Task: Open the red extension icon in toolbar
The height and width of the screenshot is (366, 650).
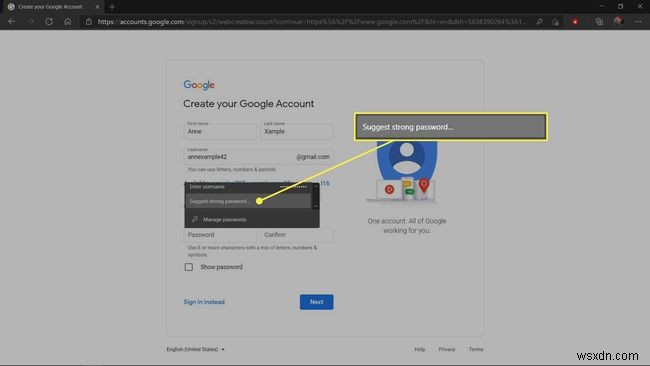Action: (575, 22)
